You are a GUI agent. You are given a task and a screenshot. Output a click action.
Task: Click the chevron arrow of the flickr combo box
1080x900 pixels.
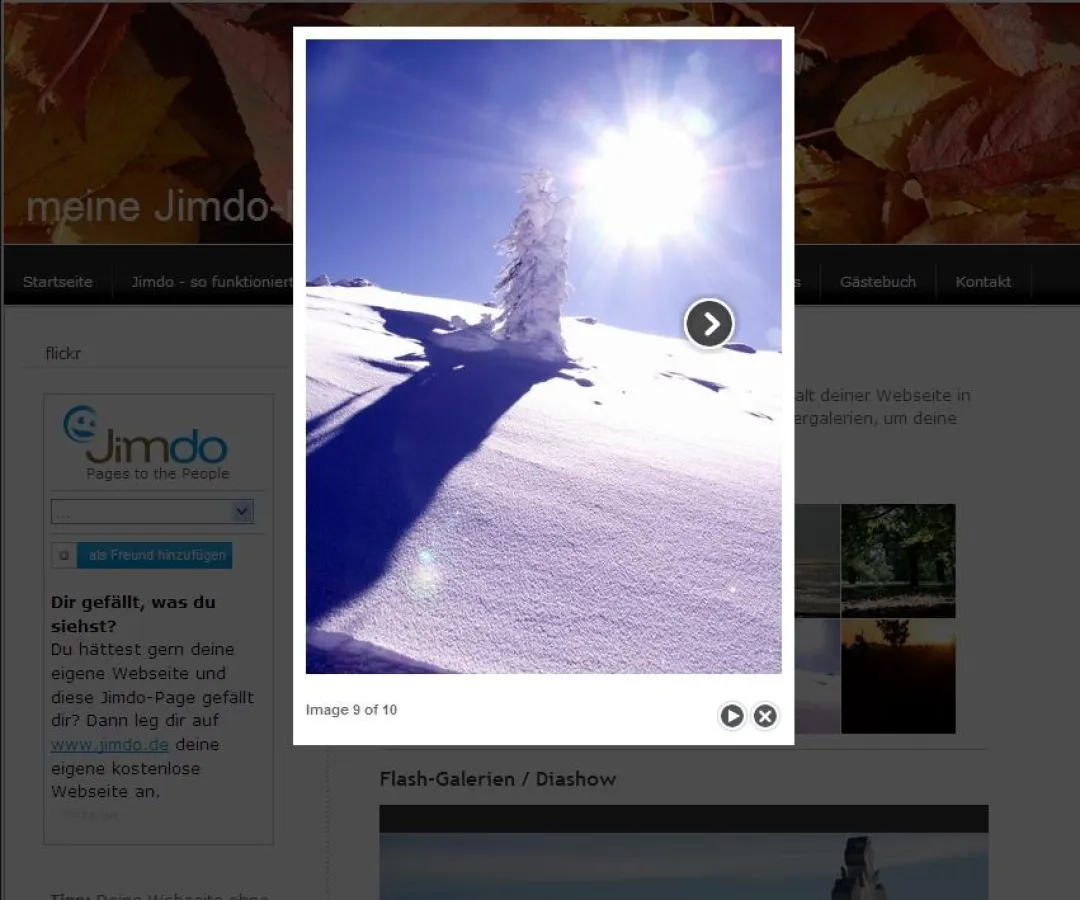pyautogui.click(x=241, y=511)
